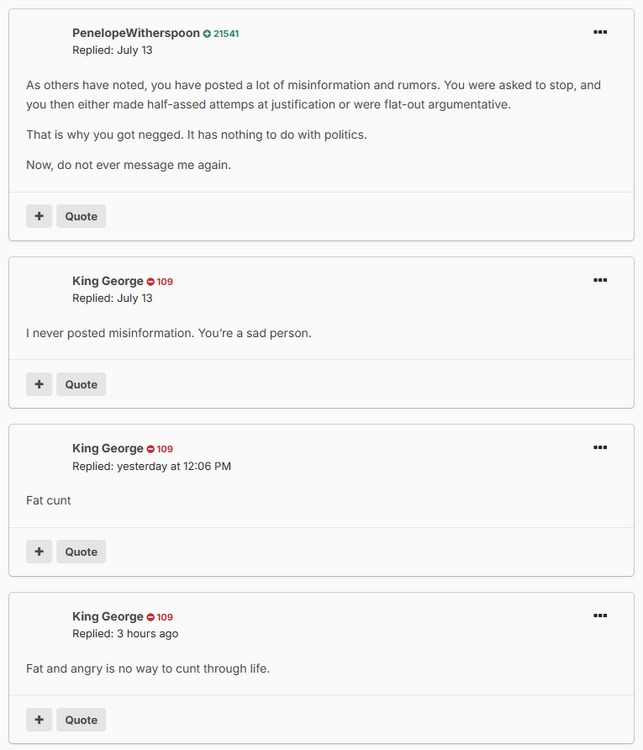
Task: Click the "Replied: yesterday at 12:06 PM" timestamp
Action: [151, 466]
